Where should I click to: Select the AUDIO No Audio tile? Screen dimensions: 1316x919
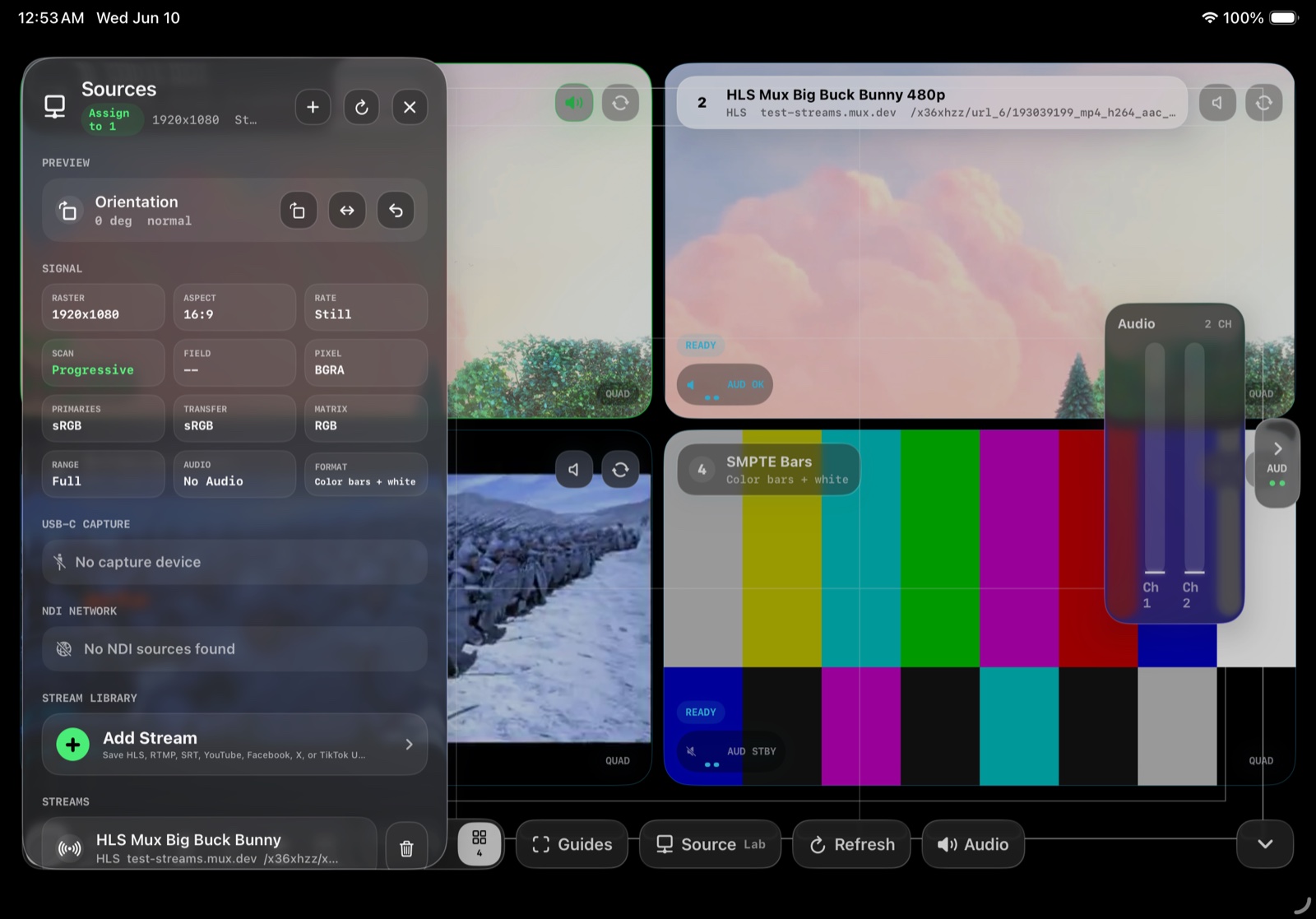pyautogui.click(x=234, y=474)
